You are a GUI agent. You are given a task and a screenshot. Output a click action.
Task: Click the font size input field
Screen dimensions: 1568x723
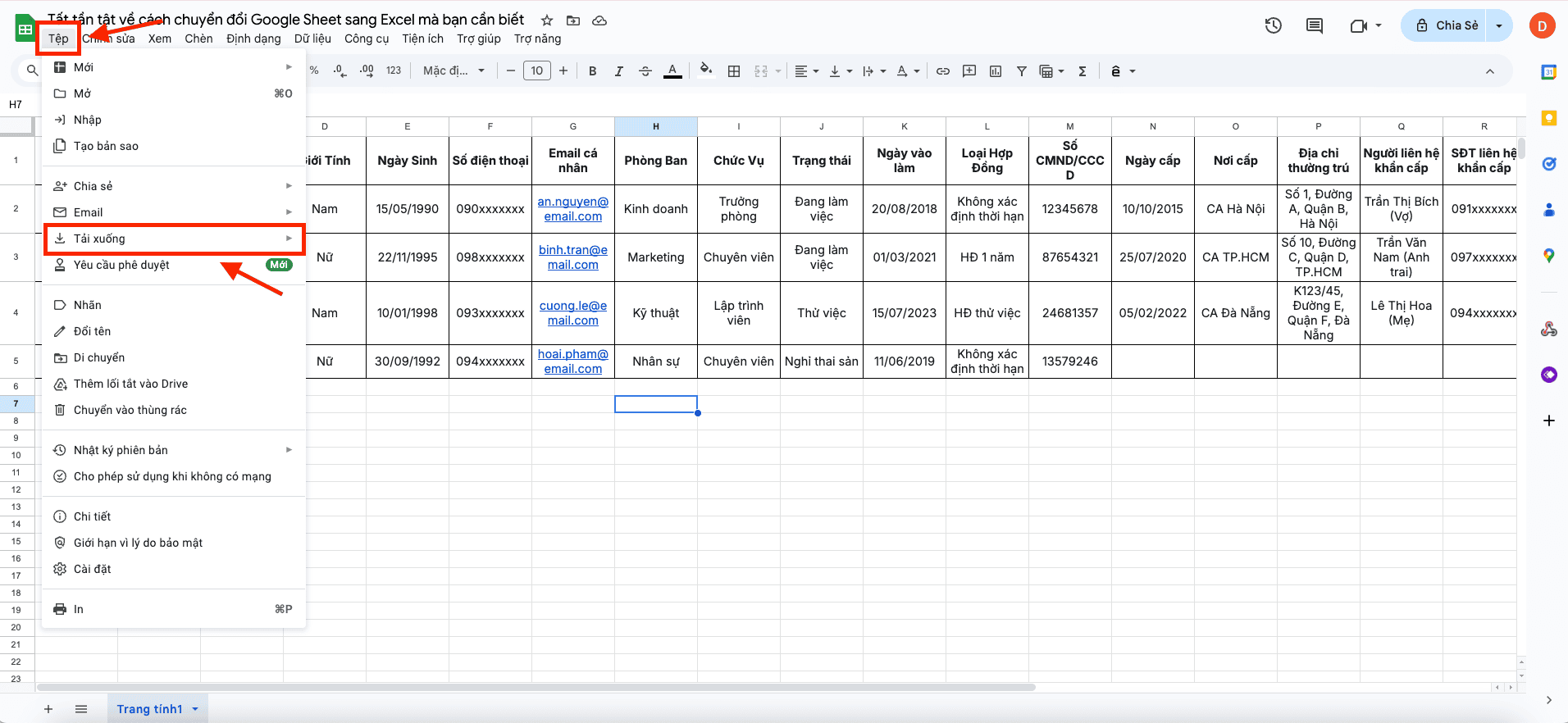[x=537, y=71]
